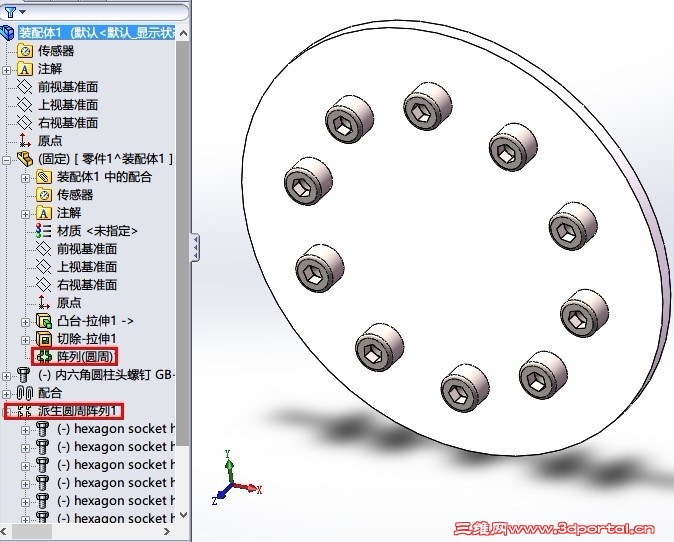Click the 切除-拉伸1 cut feature icon

pos(44,339)
